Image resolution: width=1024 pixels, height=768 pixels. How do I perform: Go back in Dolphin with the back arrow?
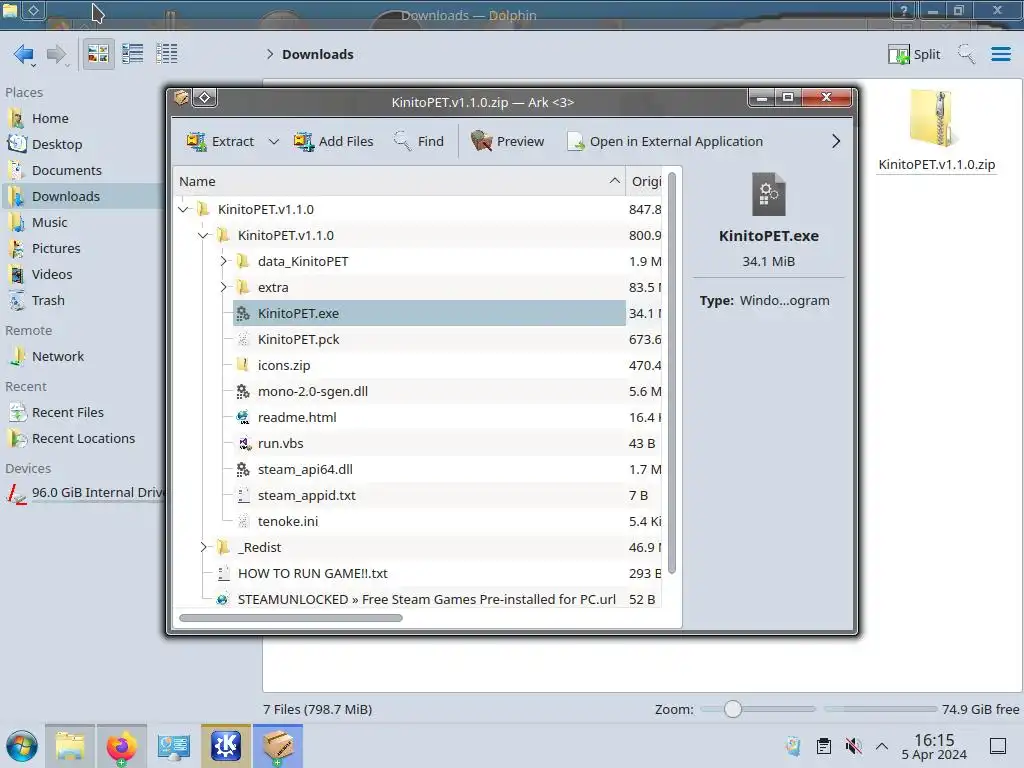[24, 54]
